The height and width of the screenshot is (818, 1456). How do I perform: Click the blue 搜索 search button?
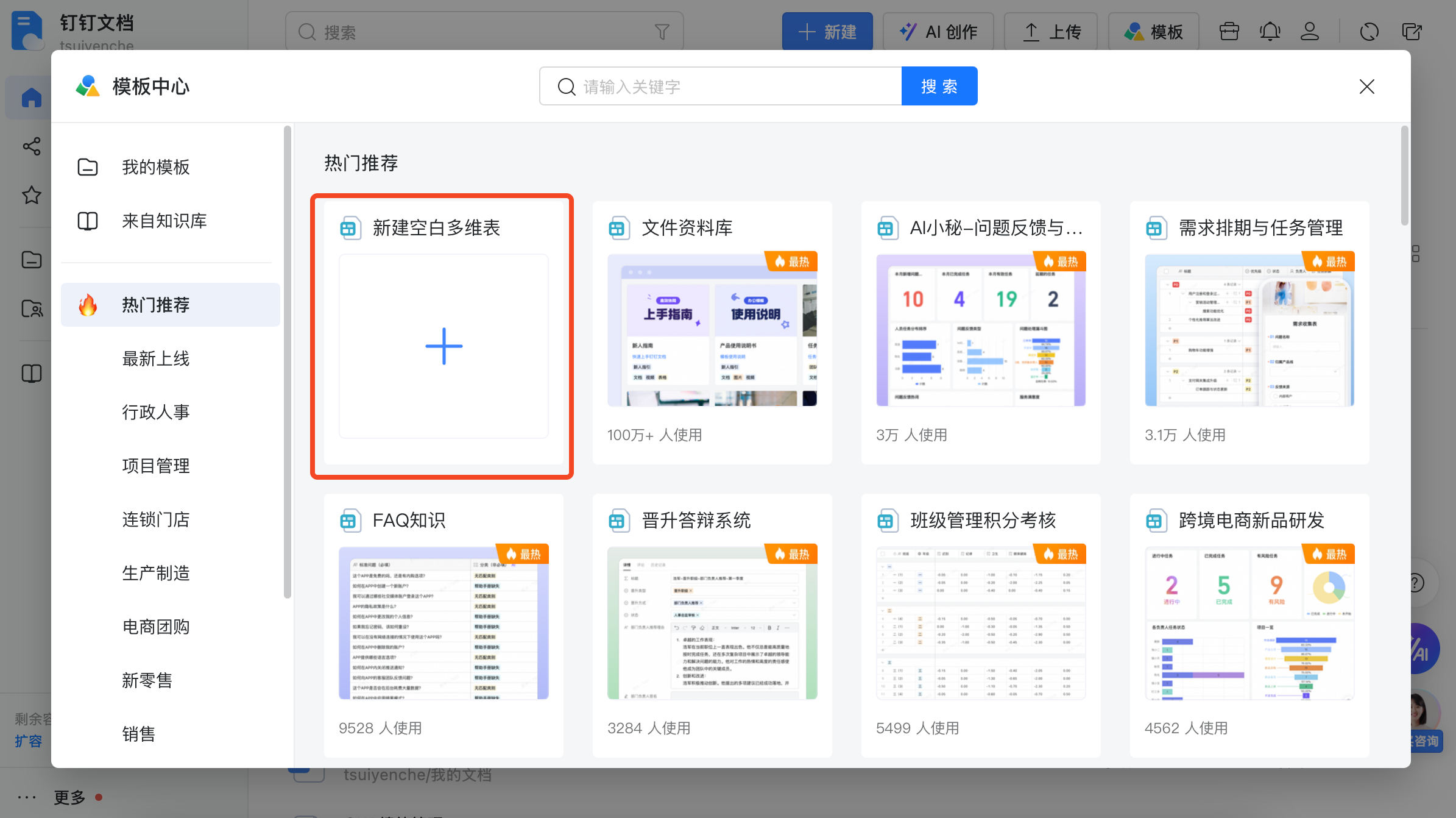coord(939,86)
